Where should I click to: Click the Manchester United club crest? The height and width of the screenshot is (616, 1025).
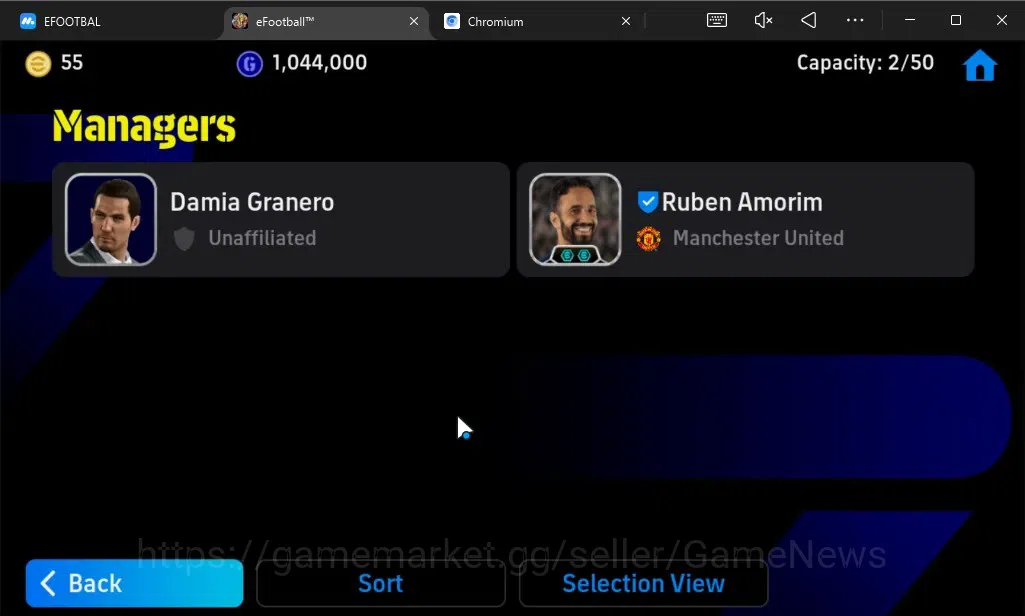648,239
